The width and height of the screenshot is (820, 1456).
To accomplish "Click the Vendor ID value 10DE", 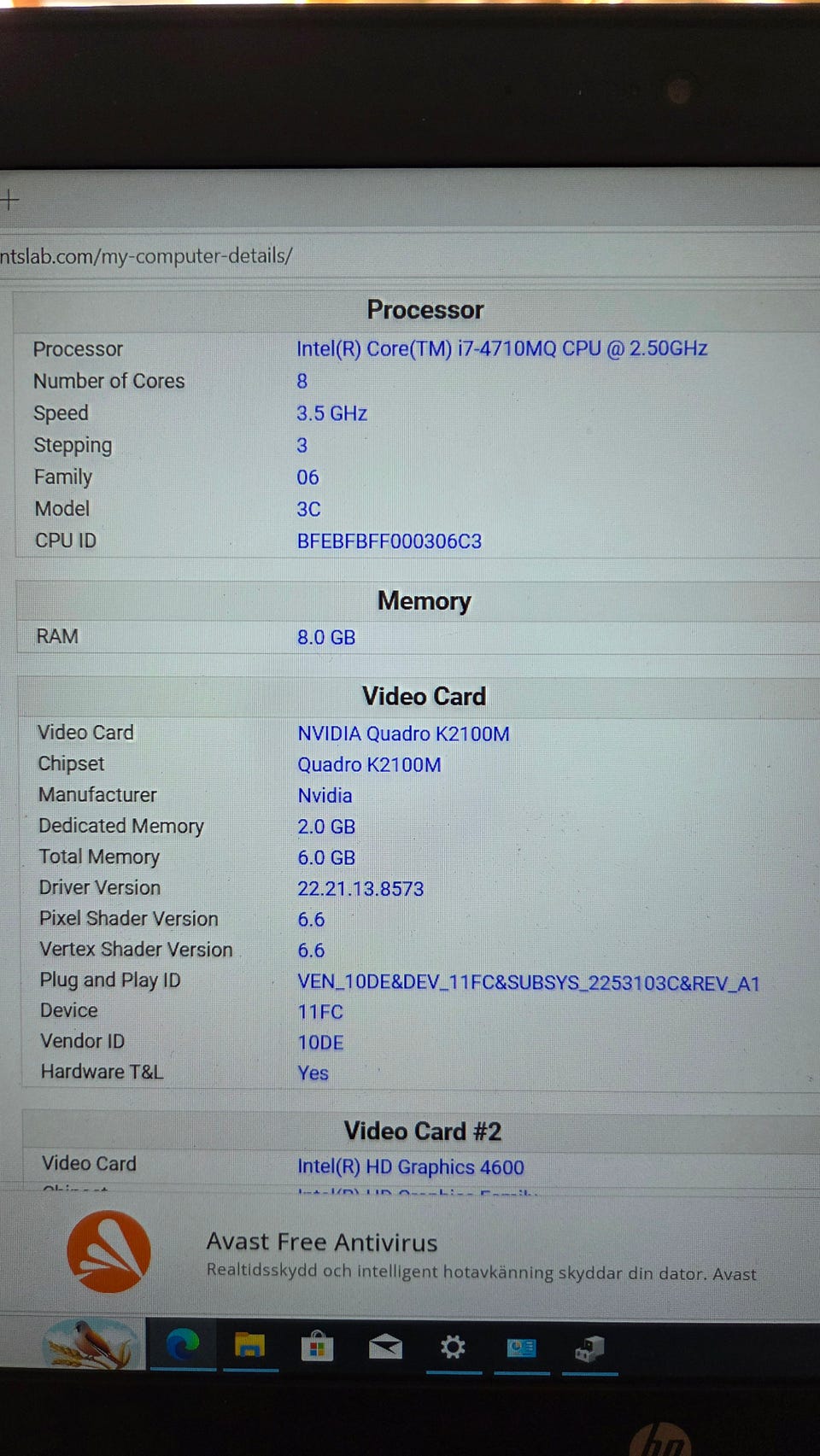I will tap(320, 1043).
